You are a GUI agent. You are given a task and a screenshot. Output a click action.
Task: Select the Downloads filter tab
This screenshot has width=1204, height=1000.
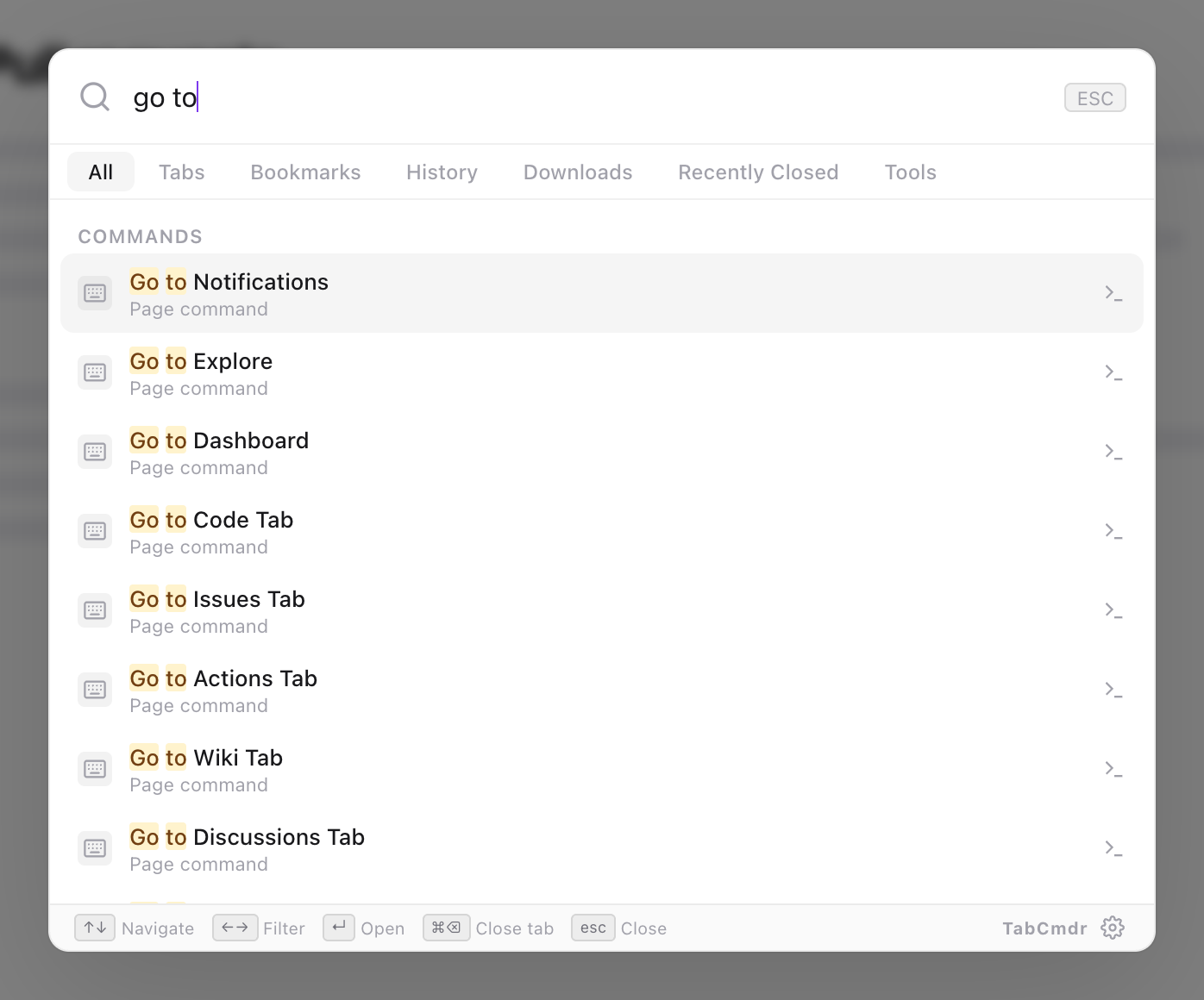(578, 172)
